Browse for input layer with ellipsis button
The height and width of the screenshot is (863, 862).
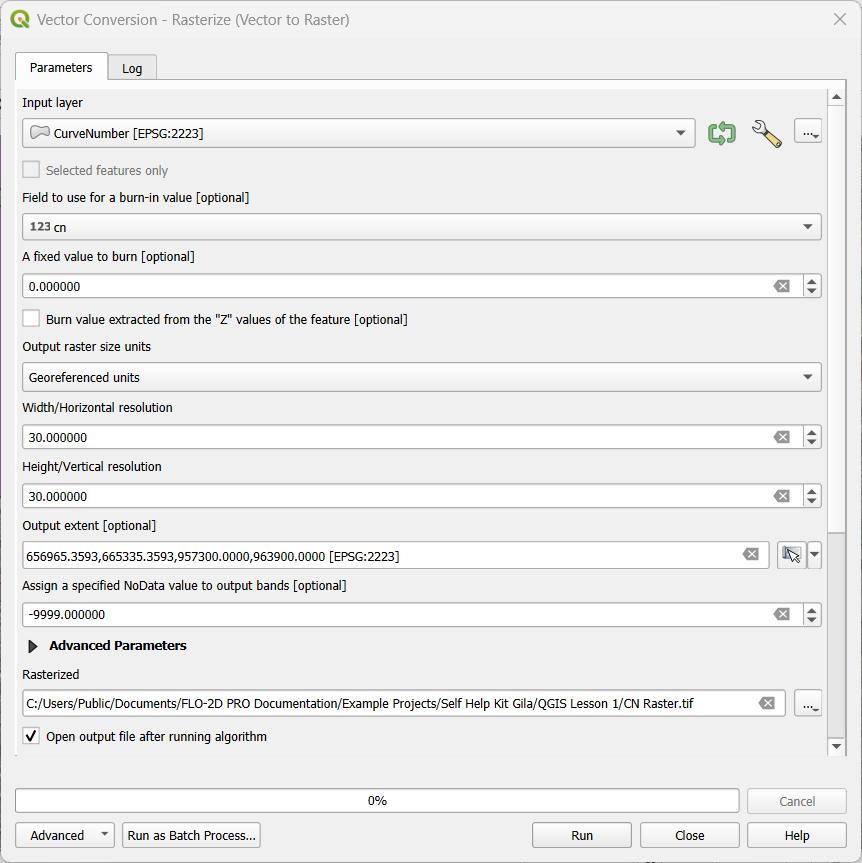click(808, 132)
